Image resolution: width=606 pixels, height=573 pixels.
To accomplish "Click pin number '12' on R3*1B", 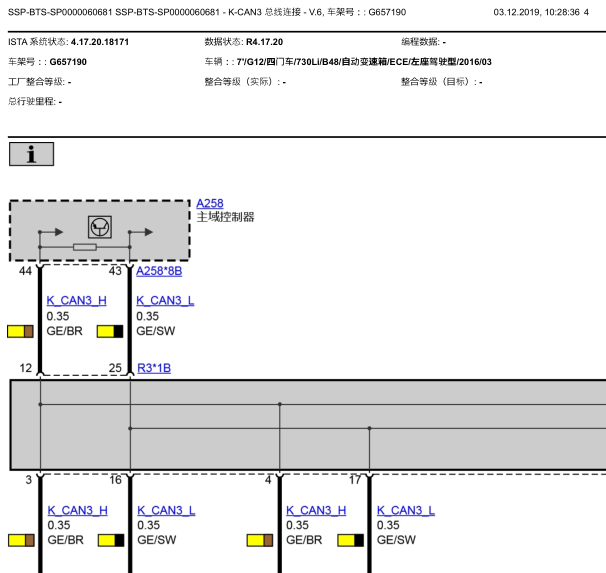I will click(x=26, y=368).
